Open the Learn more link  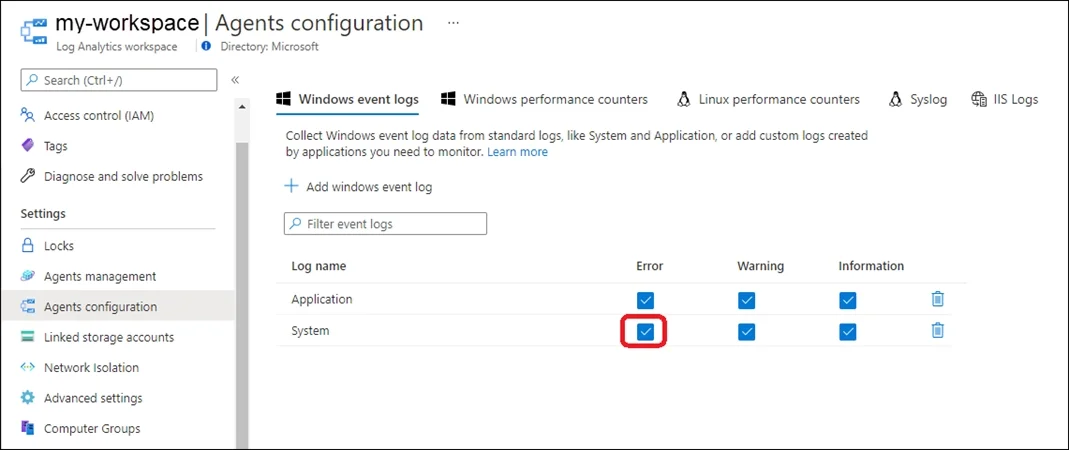[x=517, y=152]
